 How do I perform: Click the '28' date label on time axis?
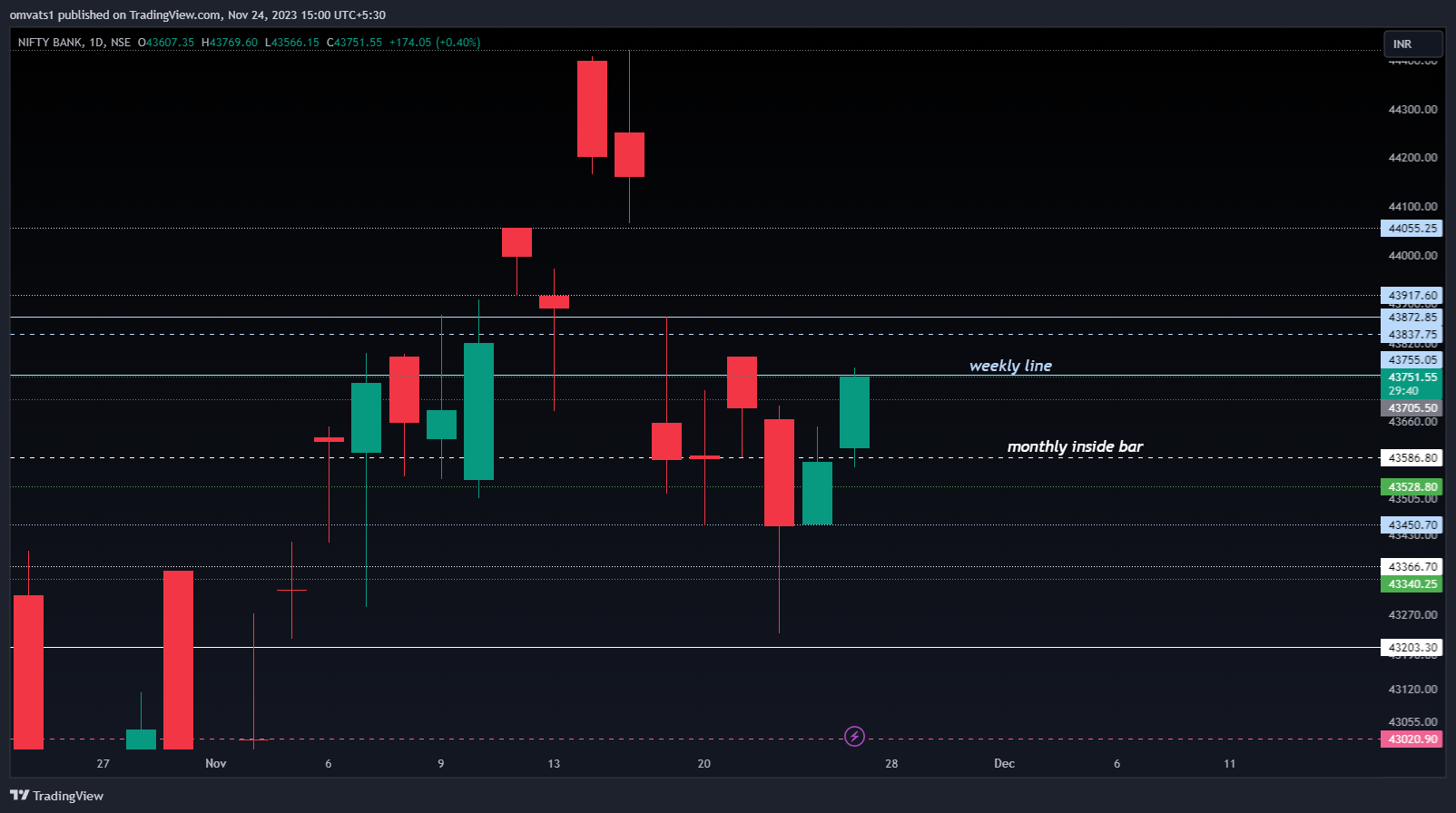click(891, 763)
